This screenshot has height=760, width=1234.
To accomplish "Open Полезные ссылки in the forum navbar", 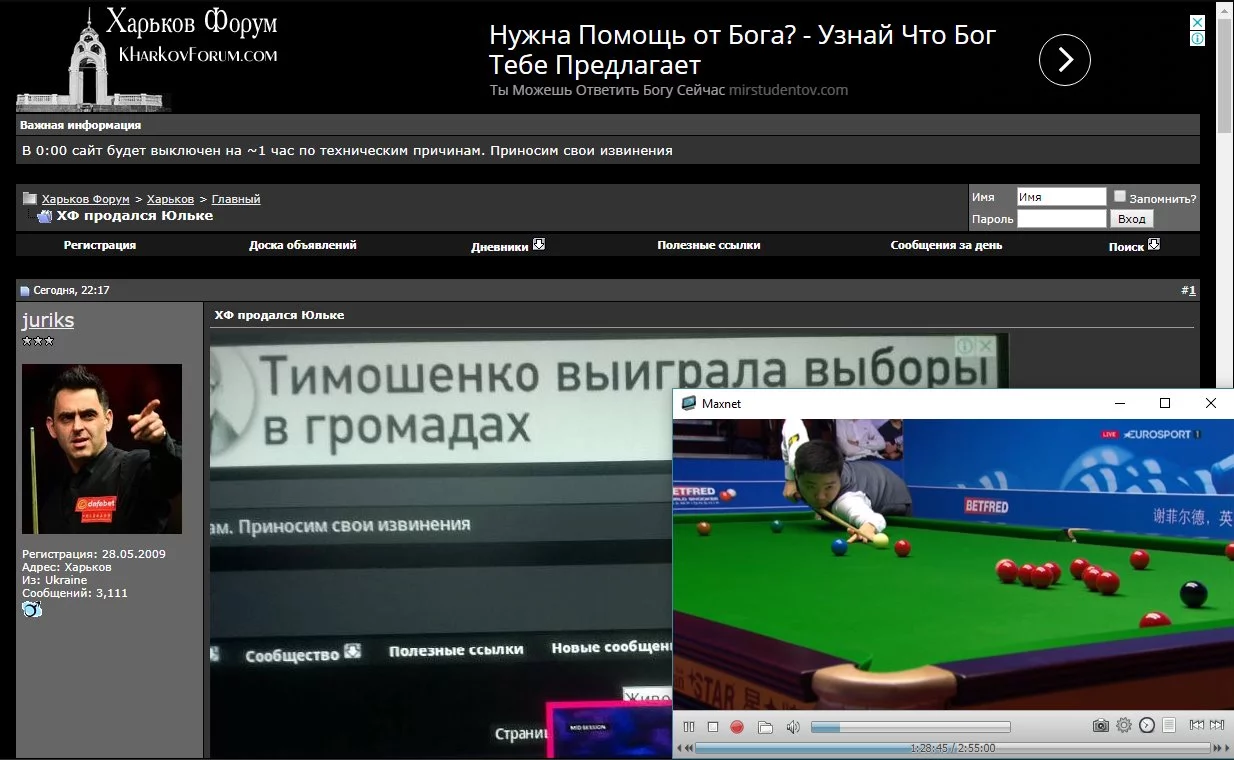I will (x=709, y=245).
